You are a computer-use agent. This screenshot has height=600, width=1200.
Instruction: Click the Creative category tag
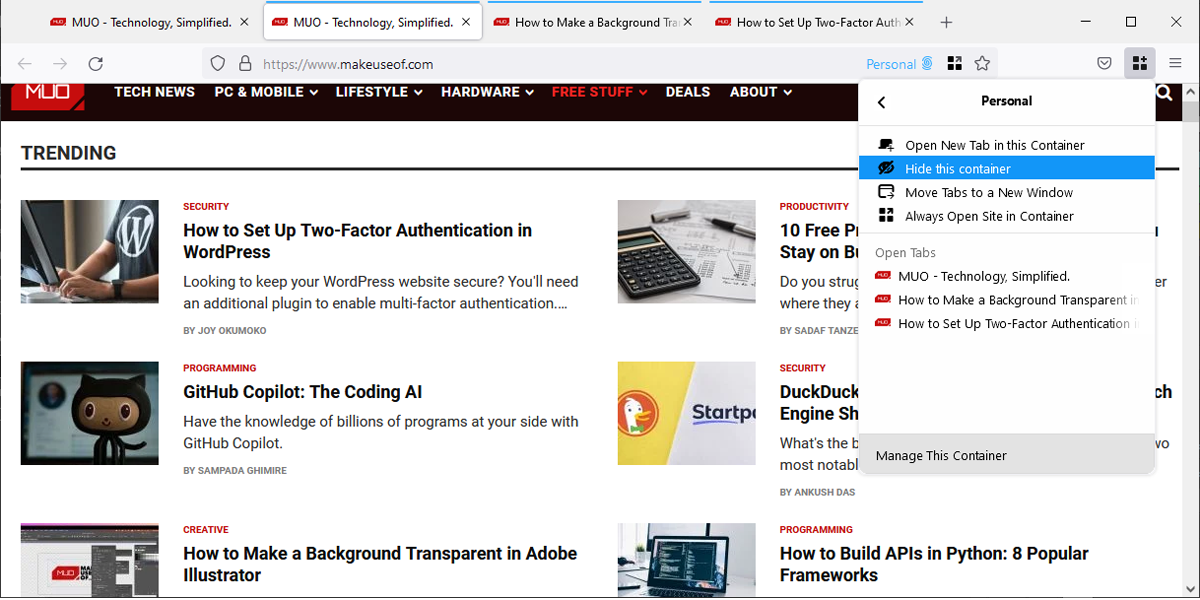click(206, 530)
